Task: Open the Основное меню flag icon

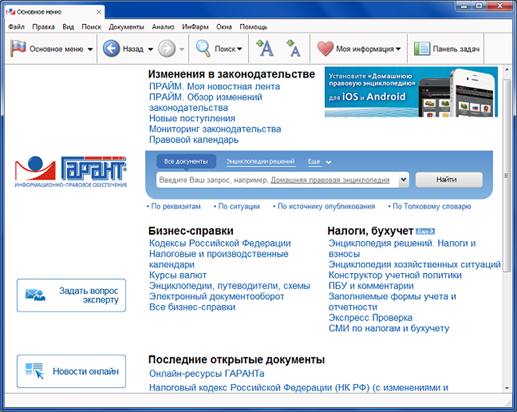Action: tap(18, 49)
